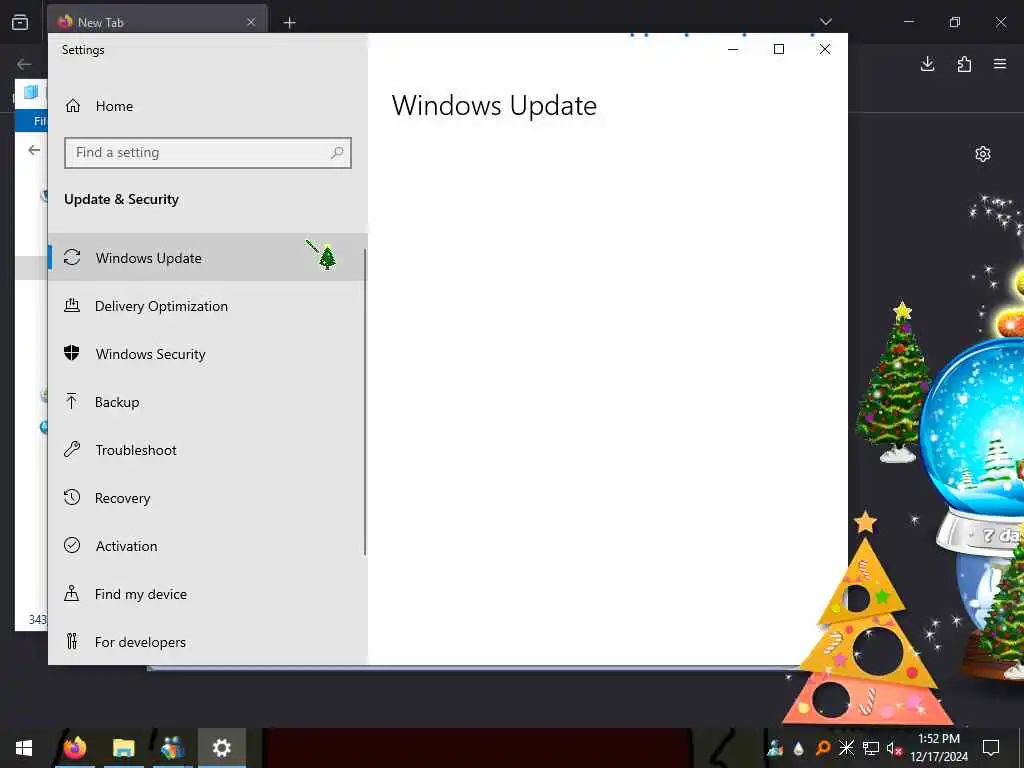Open Firefox hamburger application menu
This screenshot has width=1024, height=768.
click(1000, 64)
